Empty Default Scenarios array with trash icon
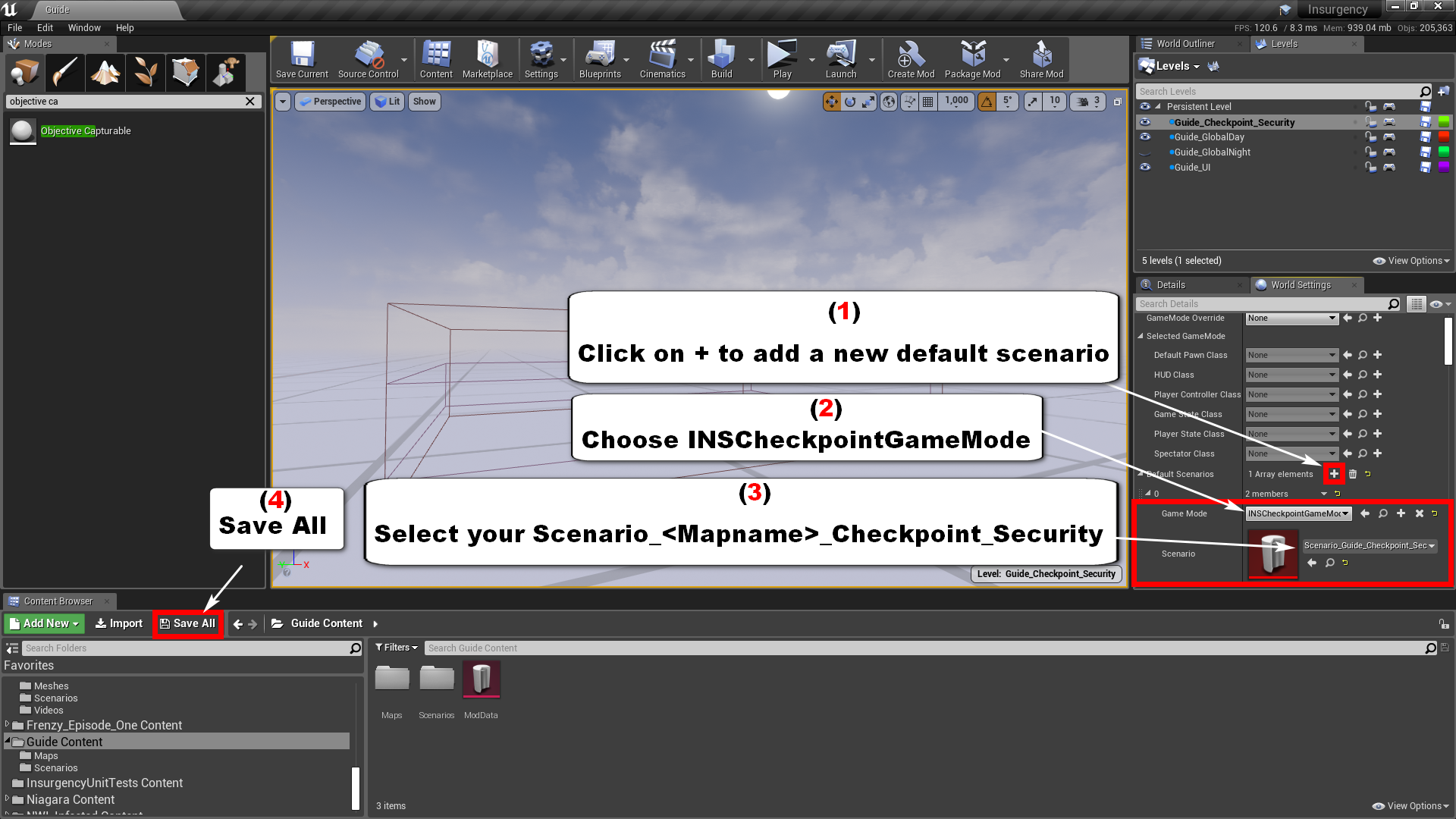The image size is (1456, 819). (x=1352, y=474)
